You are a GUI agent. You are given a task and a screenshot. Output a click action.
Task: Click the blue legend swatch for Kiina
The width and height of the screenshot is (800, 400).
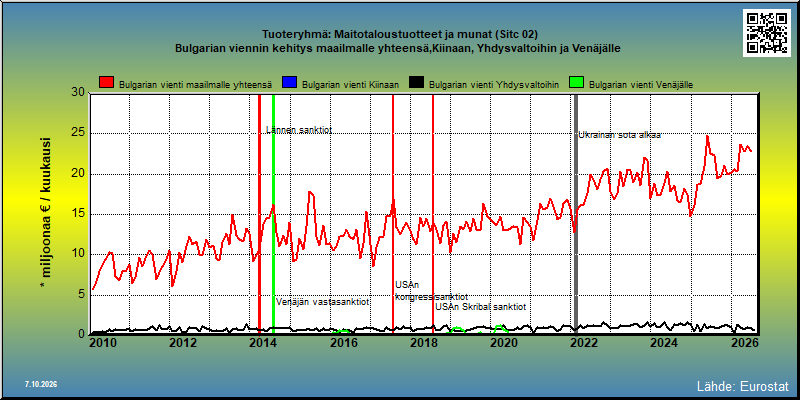pyautogui.click(x=289, y=83)
